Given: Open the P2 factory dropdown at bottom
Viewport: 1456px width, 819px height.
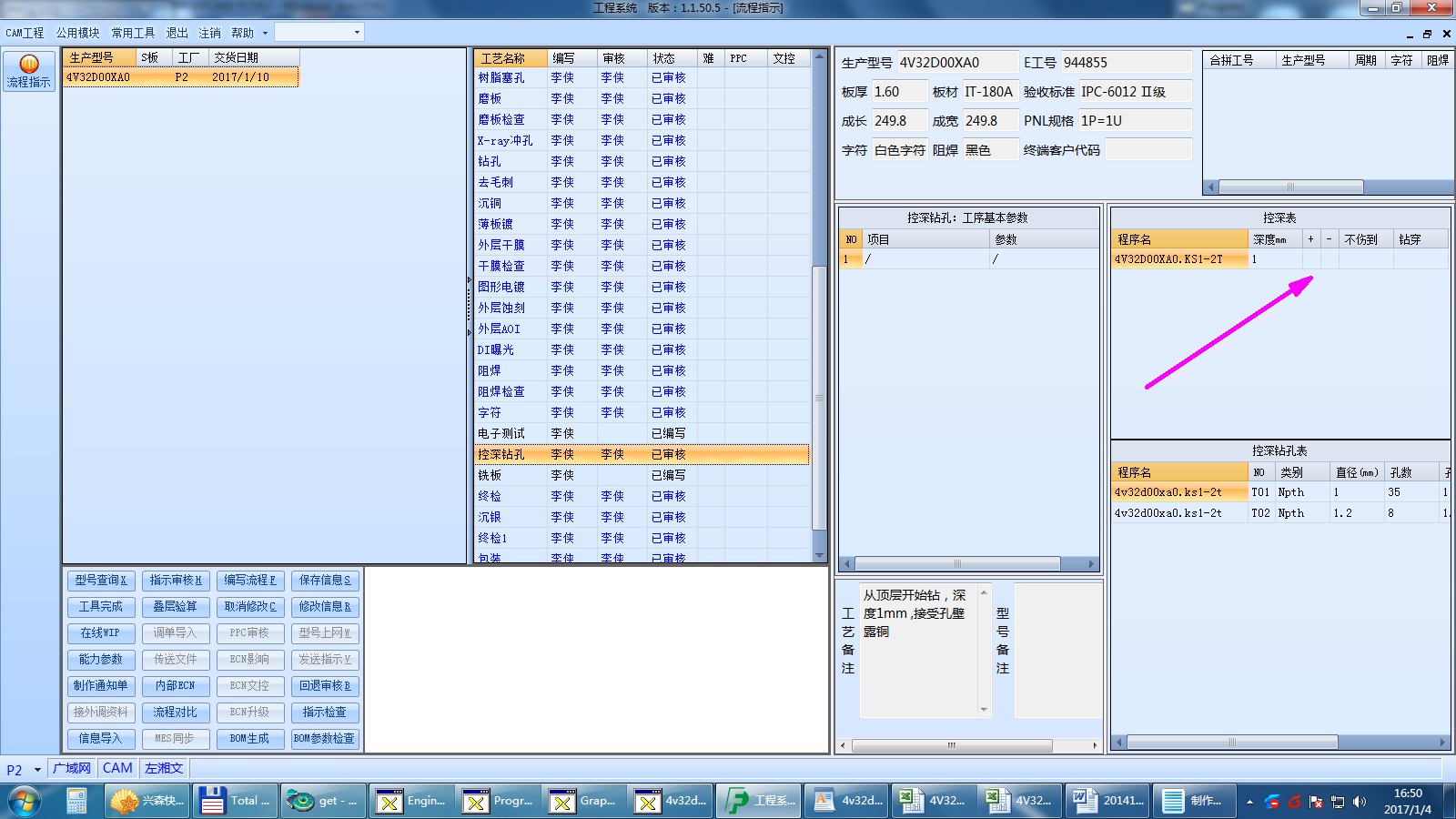Looking at the screenshot, I should coord(37,770).
